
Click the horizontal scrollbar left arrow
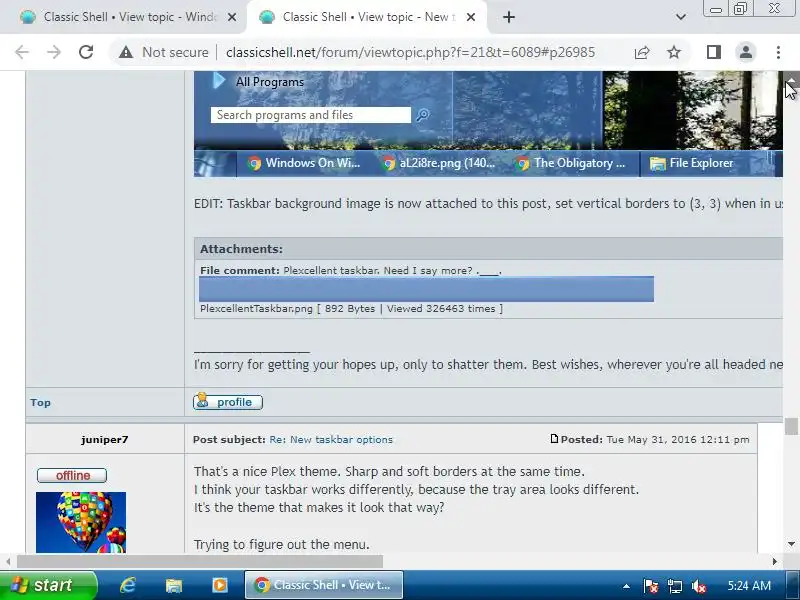point(8,561)
